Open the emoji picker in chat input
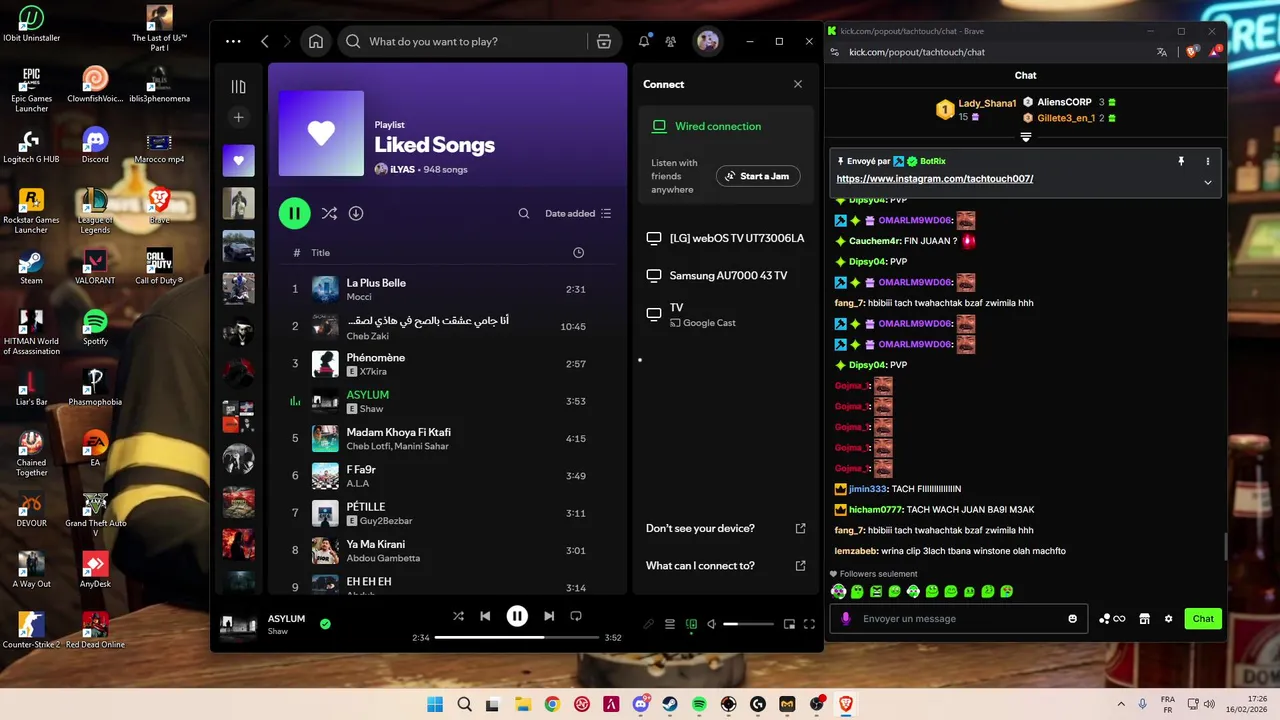Image resolution: width=1280 pixels, height=720 pixels. point(1073,619)
